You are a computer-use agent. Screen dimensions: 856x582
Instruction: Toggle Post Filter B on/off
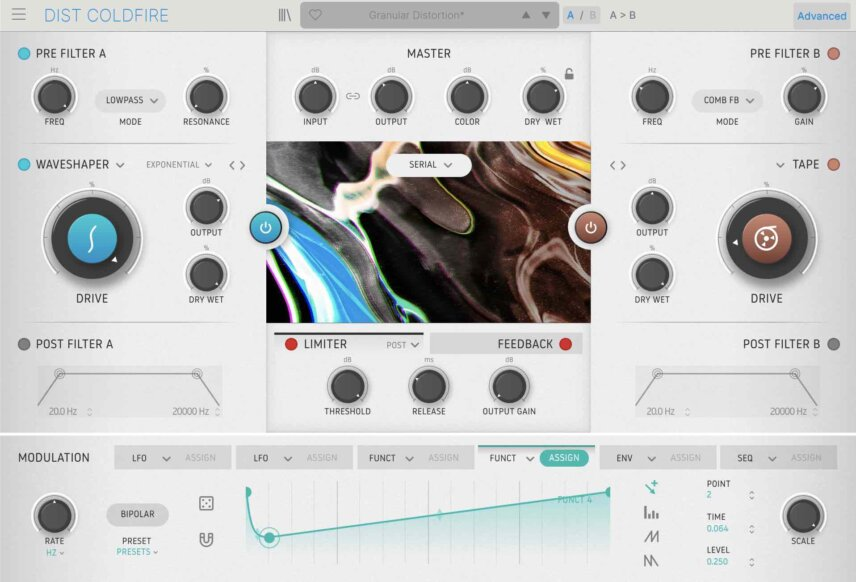point(834,344)
